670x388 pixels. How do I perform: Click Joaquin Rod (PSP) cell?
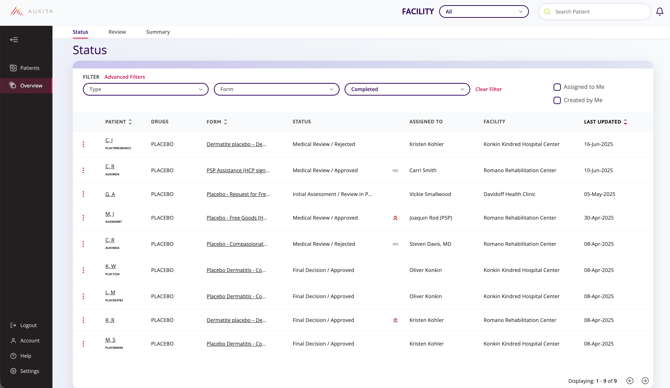coord(431,218)
